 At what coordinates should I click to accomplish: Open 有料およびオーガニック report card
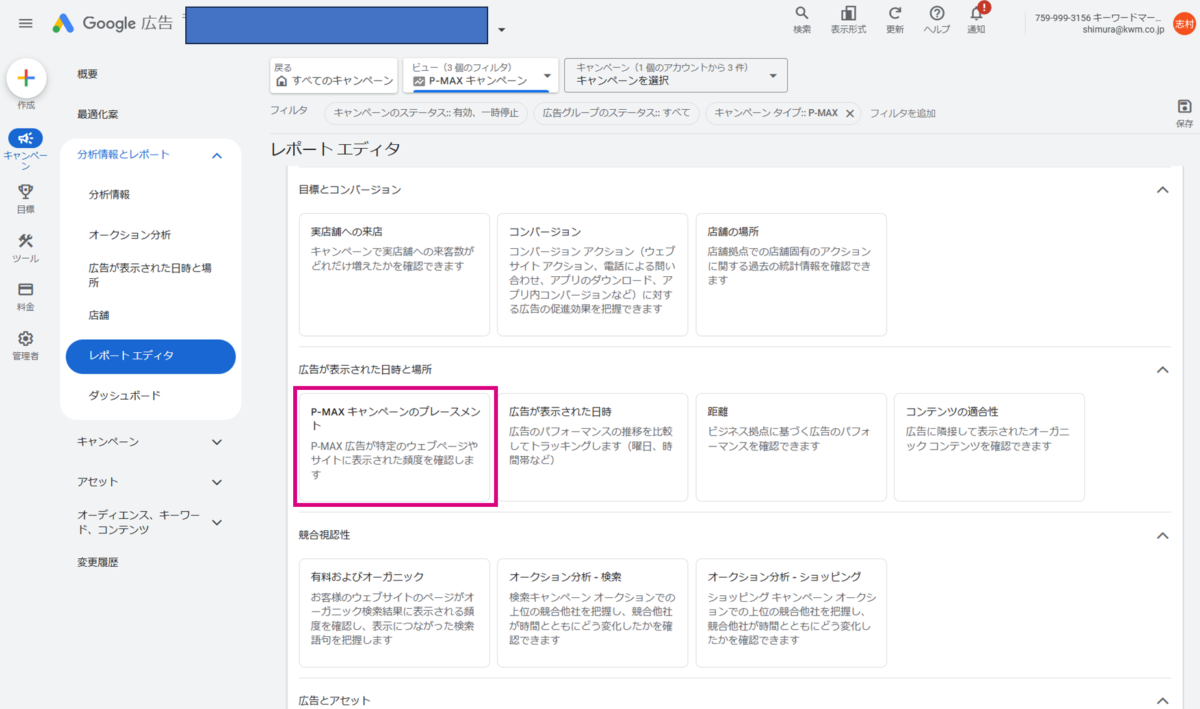394,613
